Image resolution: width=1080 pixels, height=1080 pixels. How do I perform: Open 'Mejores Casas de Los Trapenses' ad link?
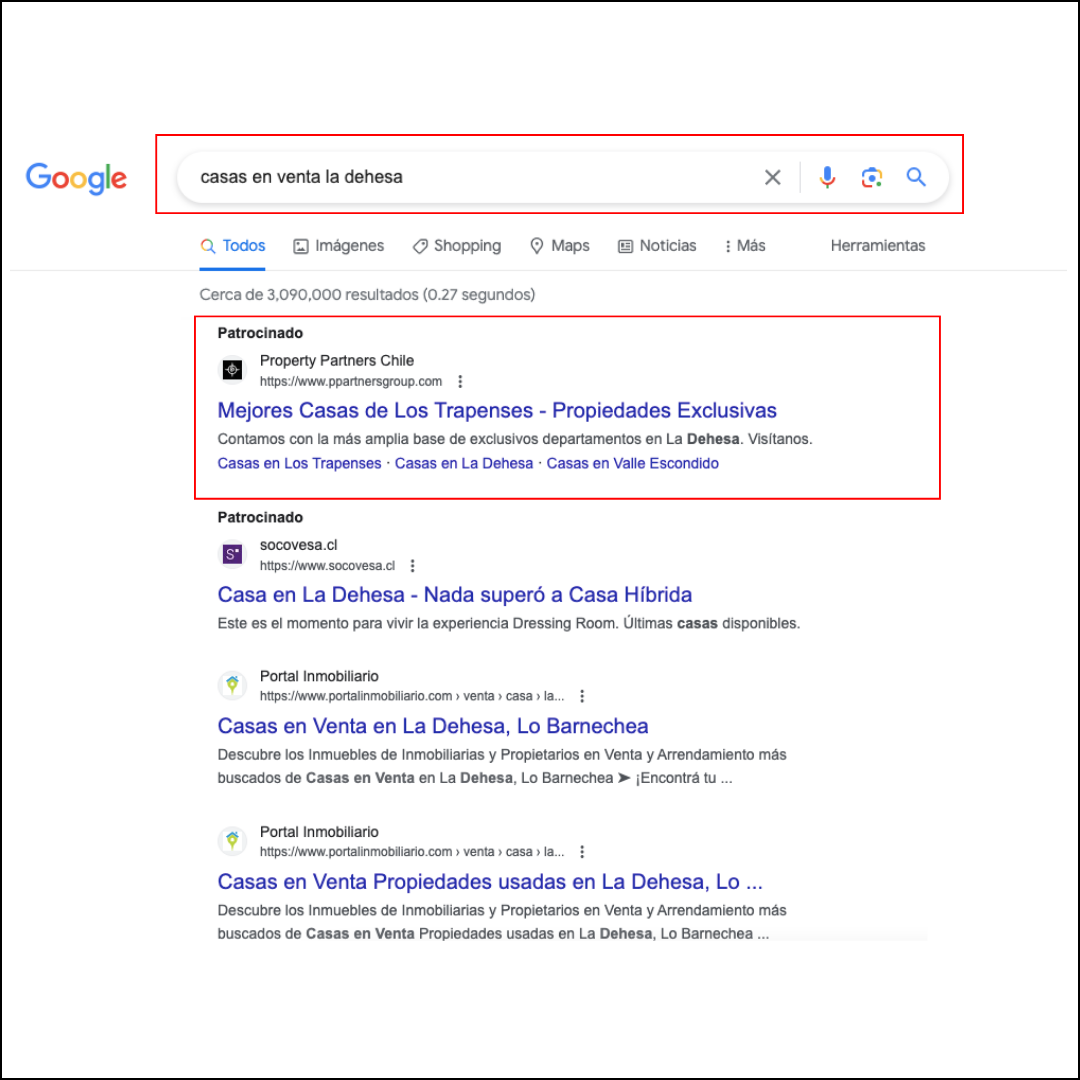pos(497,411)
